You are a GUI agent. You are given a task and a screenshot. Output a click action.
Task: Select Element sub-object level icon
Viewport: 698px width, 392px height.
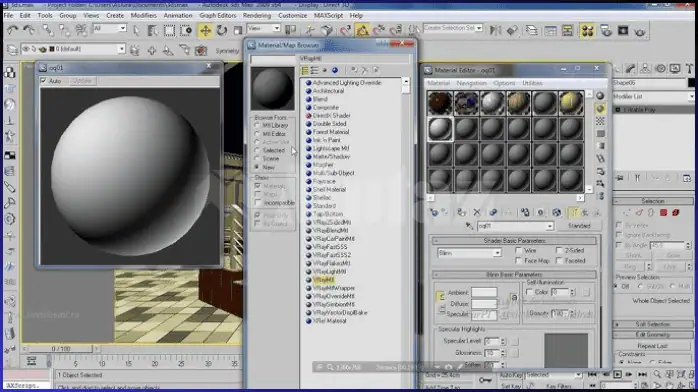[675, 213]
